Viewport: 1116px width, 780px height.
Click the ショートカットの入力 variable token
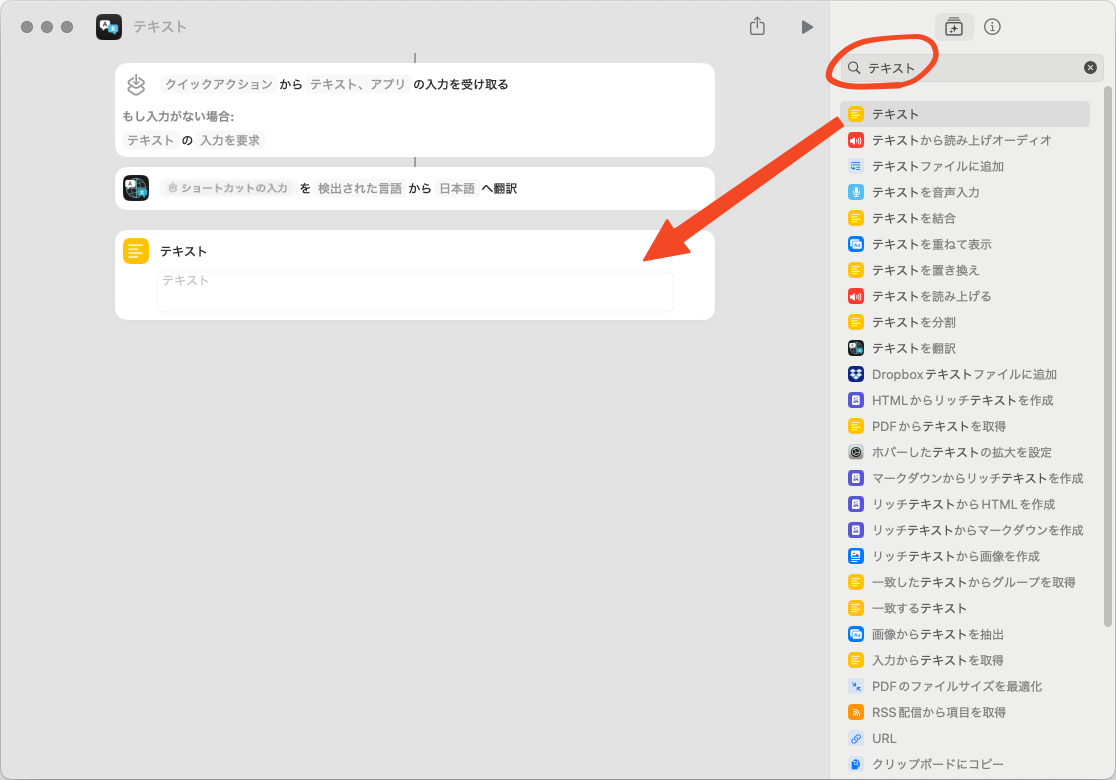(228, 188)
